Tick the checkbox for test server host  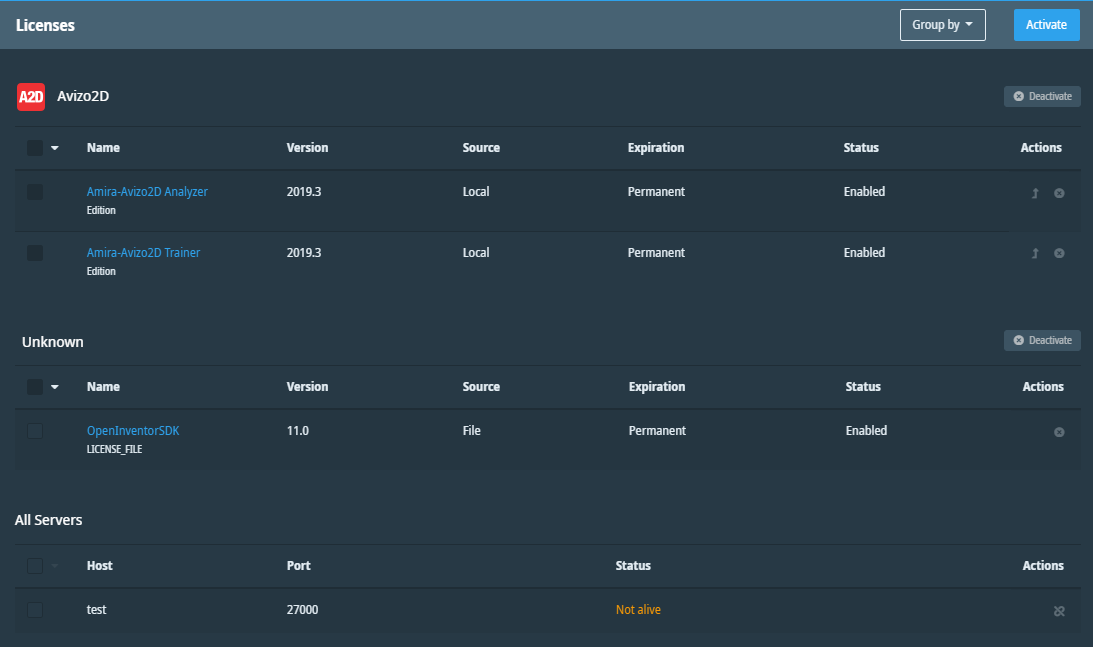point(35,610)
